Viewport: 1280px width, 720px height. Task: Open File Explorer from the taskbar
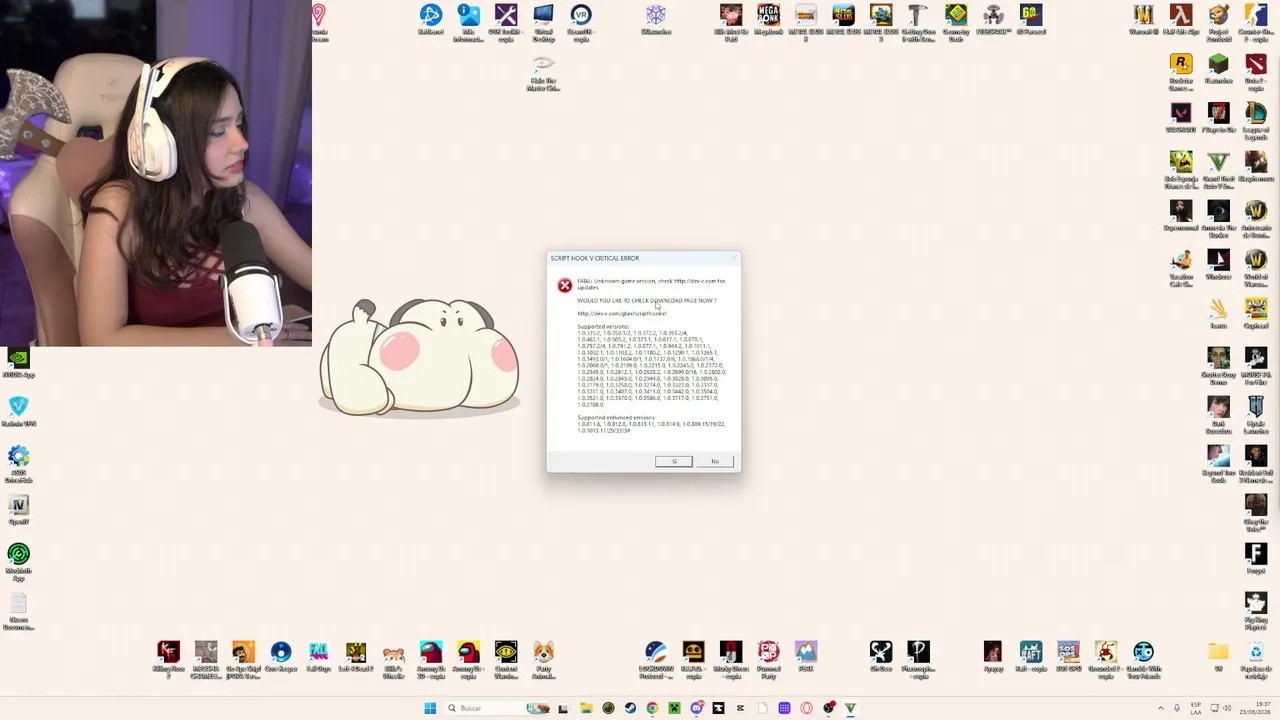click(x=586, y=708)
